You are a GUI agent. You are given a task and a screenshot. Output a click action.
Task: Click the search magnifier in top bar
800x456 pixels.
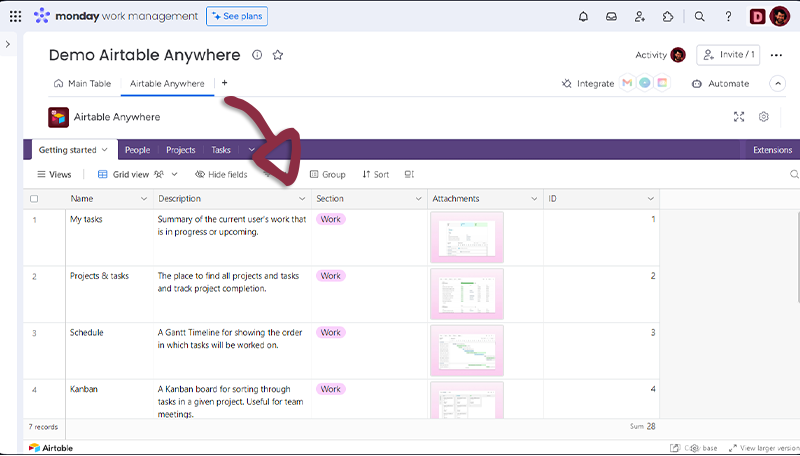(700, 16)
